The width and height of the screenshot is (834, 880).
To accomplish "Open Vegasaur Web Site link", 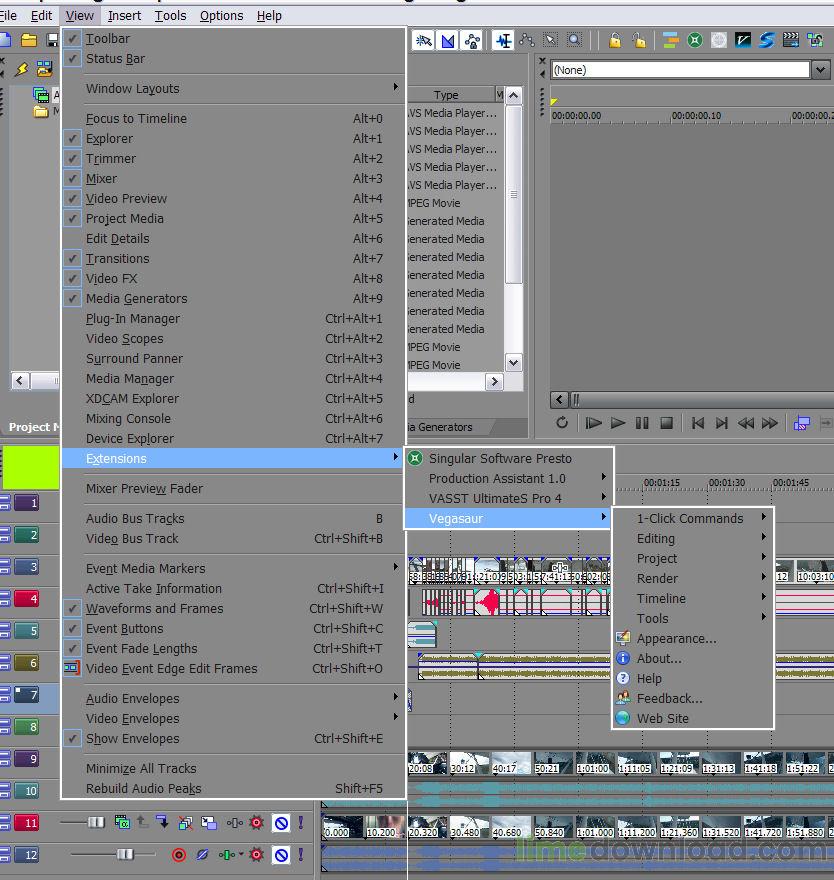I will point(662,718).
